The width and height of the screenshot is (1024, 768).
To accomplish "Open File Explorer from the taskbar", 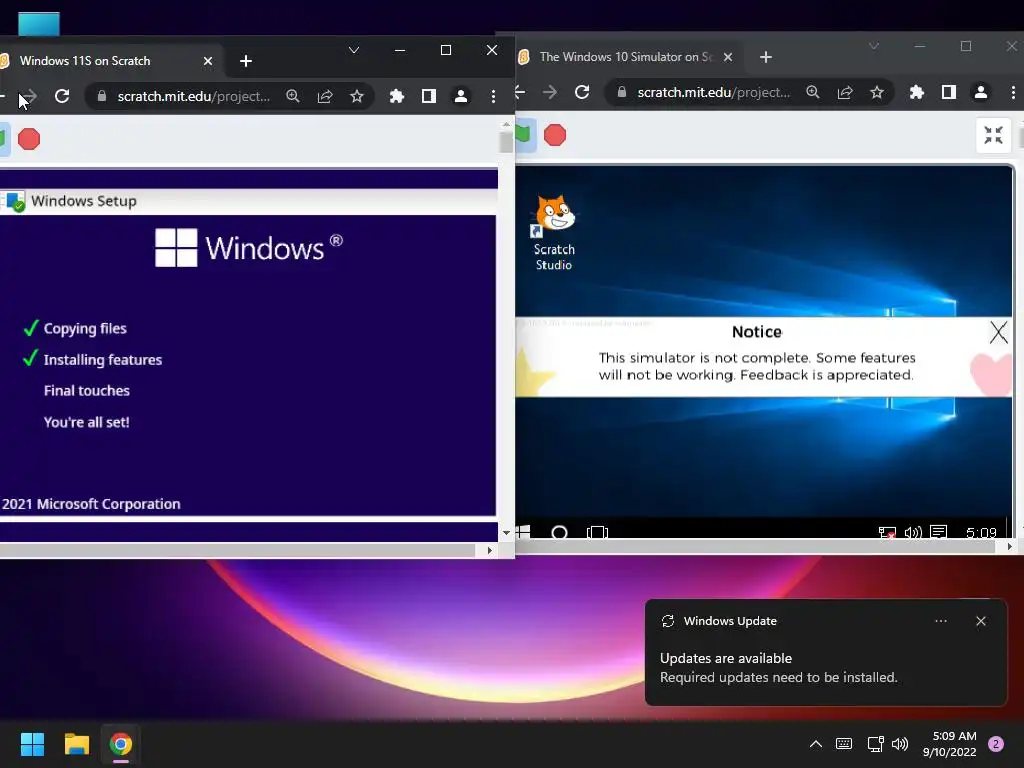I will pyautogui.click(x=76, y=744).
